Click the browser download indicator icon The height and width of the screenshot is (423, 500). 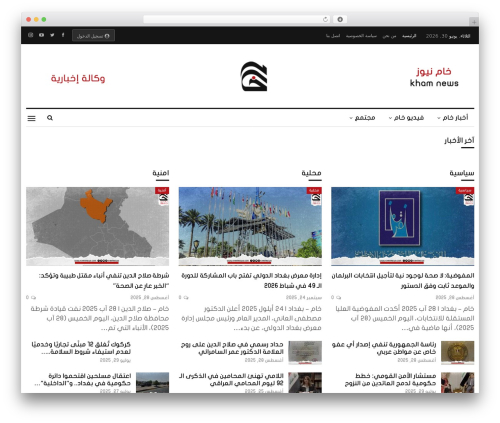tap(340, 19)
